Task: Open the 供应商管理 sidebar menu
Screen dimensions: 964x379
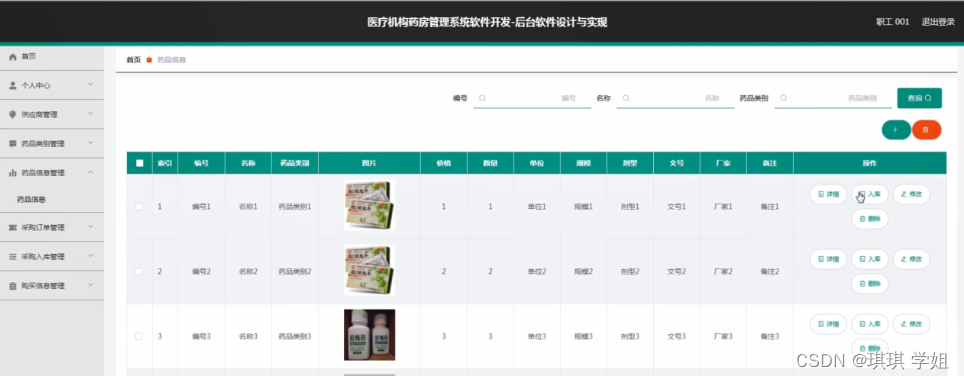Action: click(x=52, y=114)
